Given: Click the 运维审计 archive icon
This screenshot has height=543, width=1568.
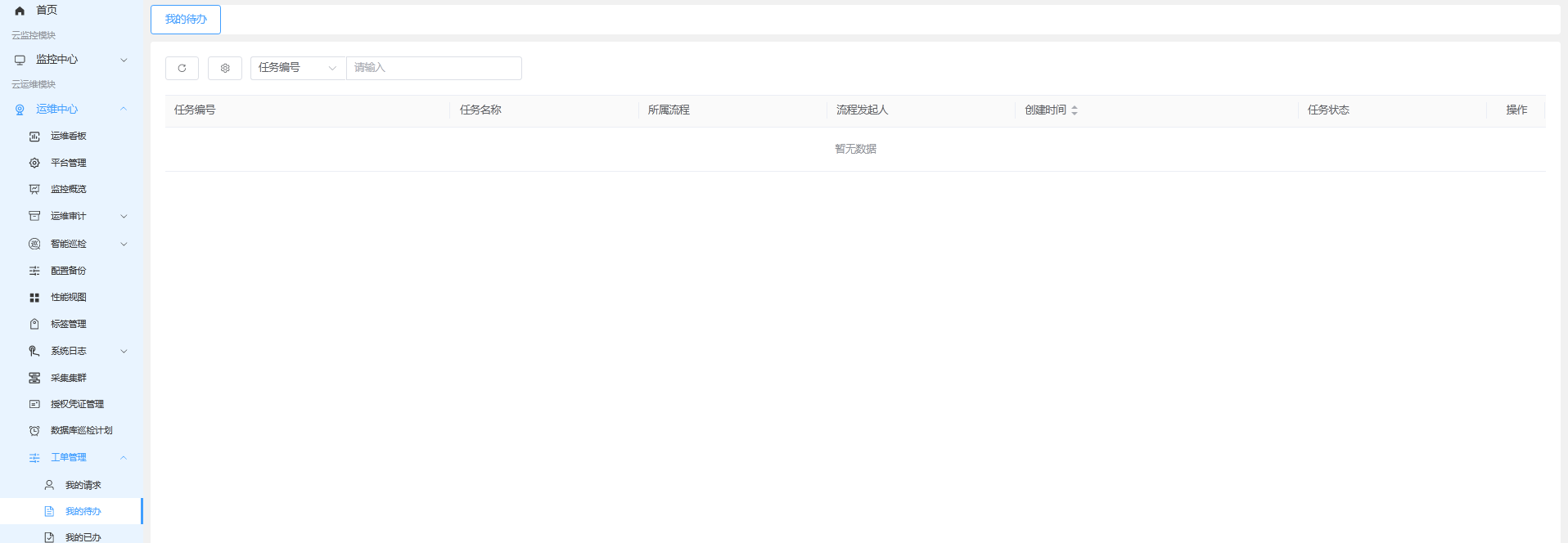Looking at the screenshot, I should click(x=34, y=216).
